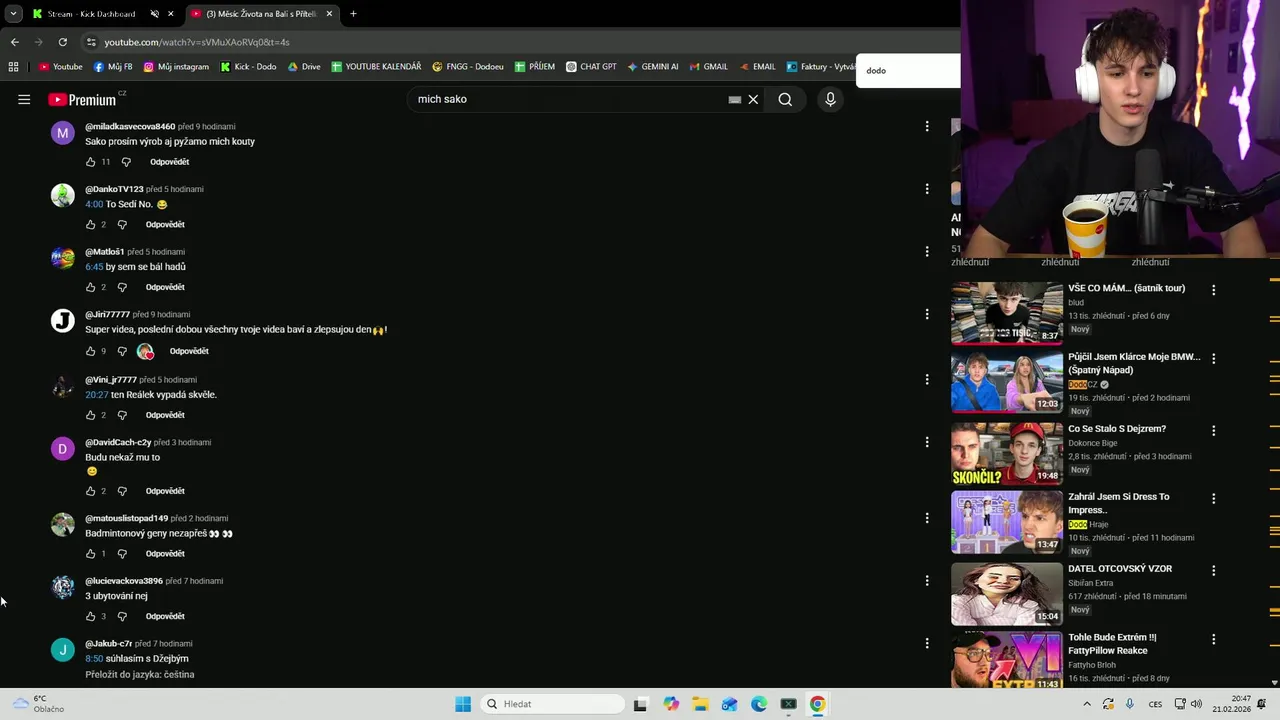Mute the Kick Dashboard tab audio icon
Viewport: 1280px width, 720px height.
click(154, 14)
